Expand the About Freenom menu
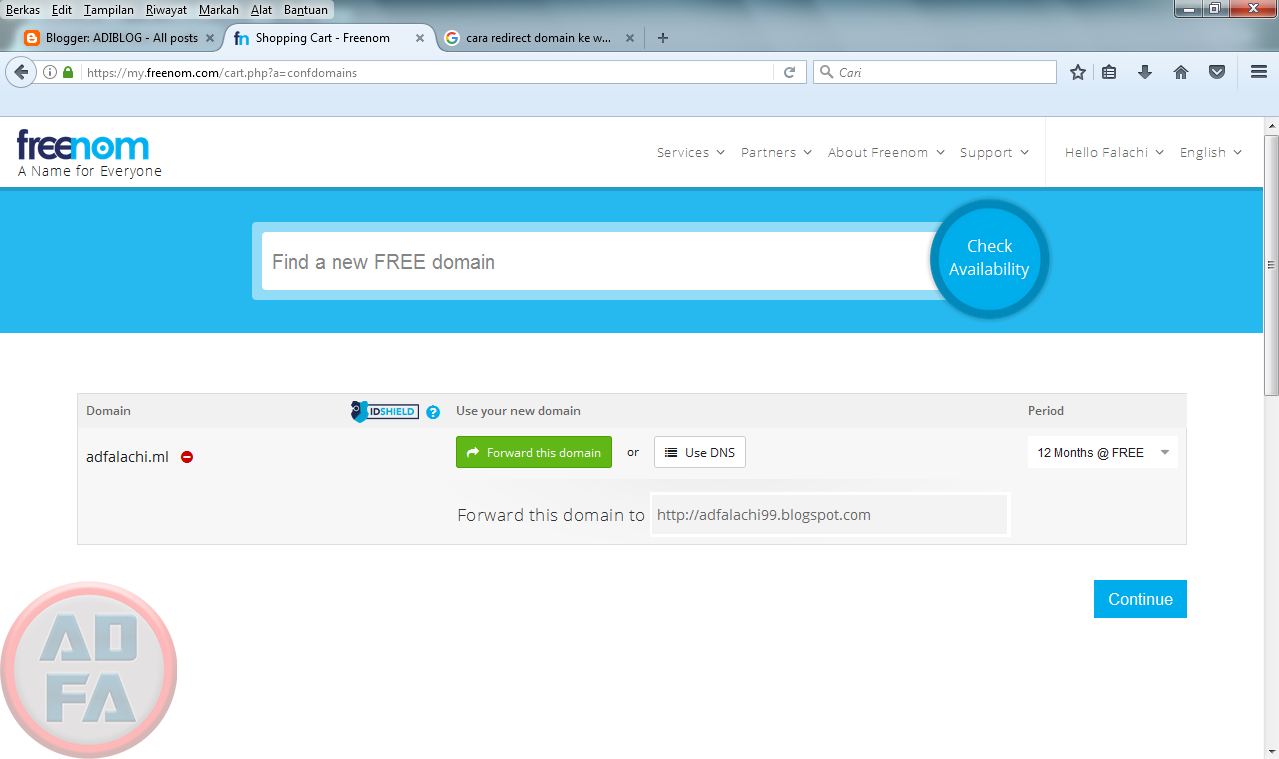Screen dimensions: 1279x759 tap(885, 152)
